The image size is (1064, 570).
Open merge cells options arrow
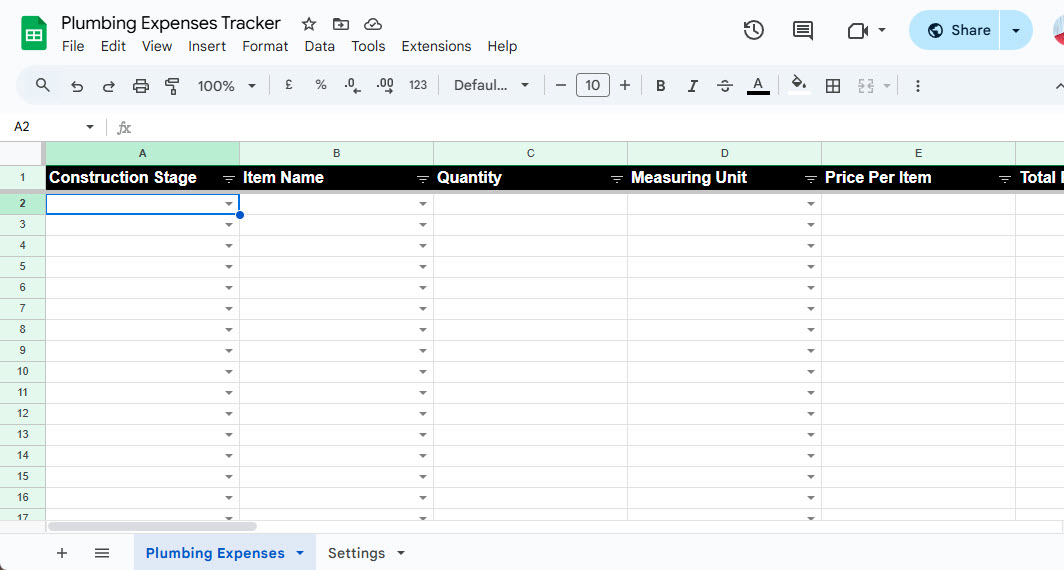(886, 86)
